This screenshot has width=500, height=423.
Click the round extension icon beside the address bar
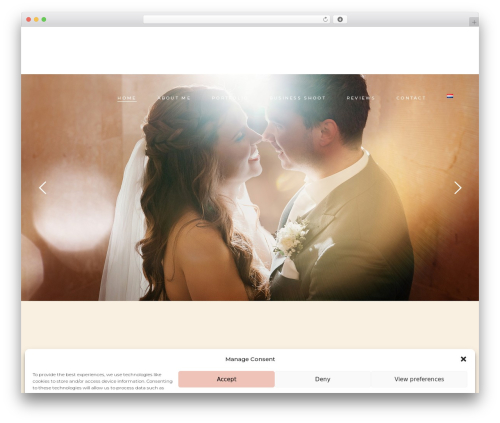point(340,20)
